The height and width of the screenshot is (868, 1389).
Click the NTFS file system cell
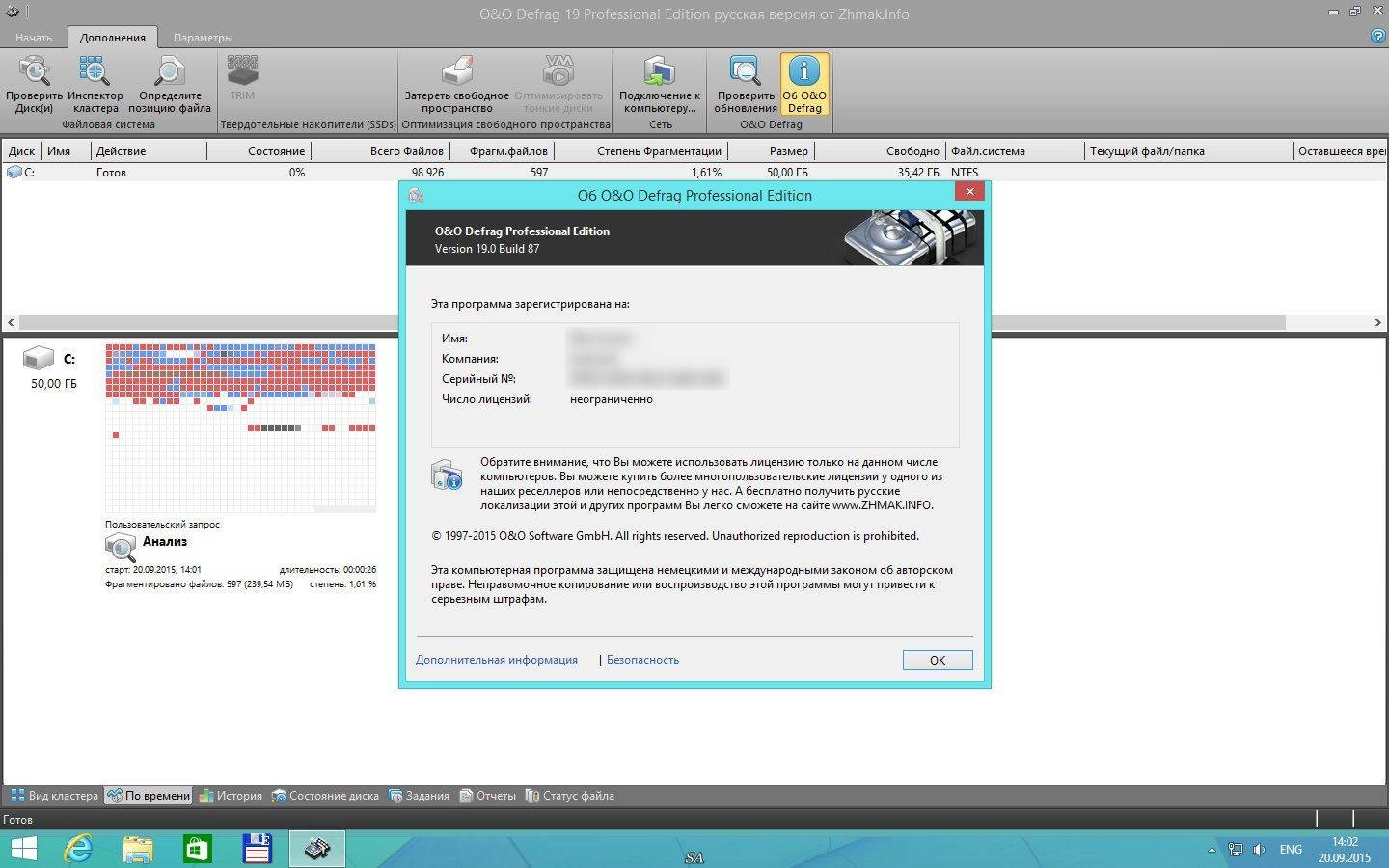coord(965,173)
